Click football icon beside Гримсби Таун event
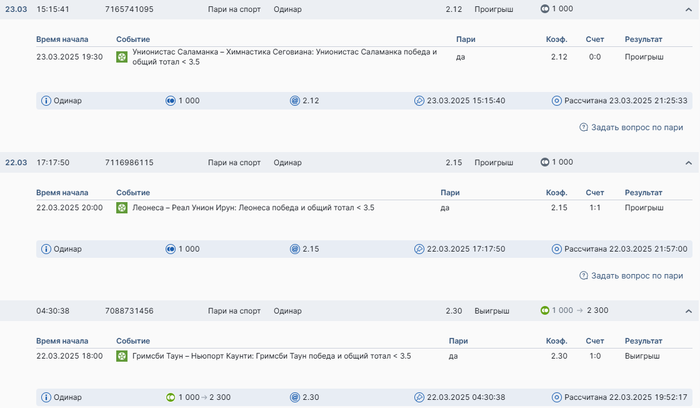This screenshot has width=700, height=408. 122,356
